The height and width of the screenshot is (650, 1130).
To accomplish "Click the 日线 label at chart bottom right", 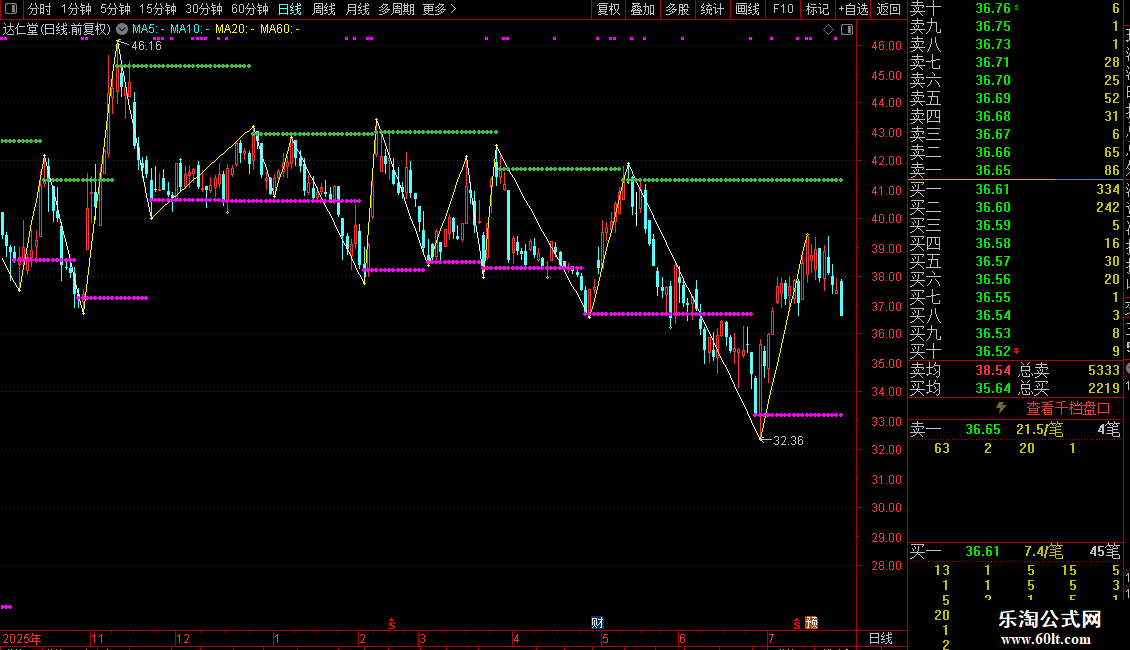I will (x=881, y=638).
